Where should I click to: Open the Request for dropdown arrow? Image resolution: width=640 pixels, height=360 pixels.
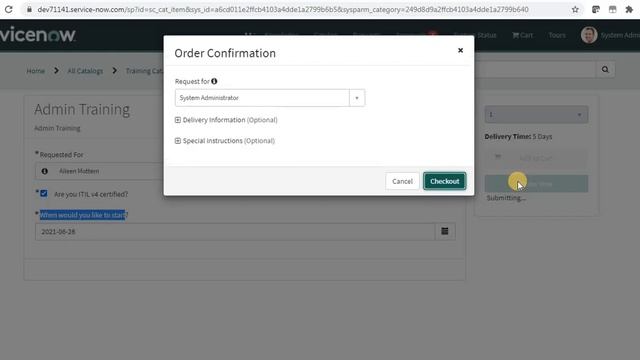pyautogui.click(x=357, y=98)
